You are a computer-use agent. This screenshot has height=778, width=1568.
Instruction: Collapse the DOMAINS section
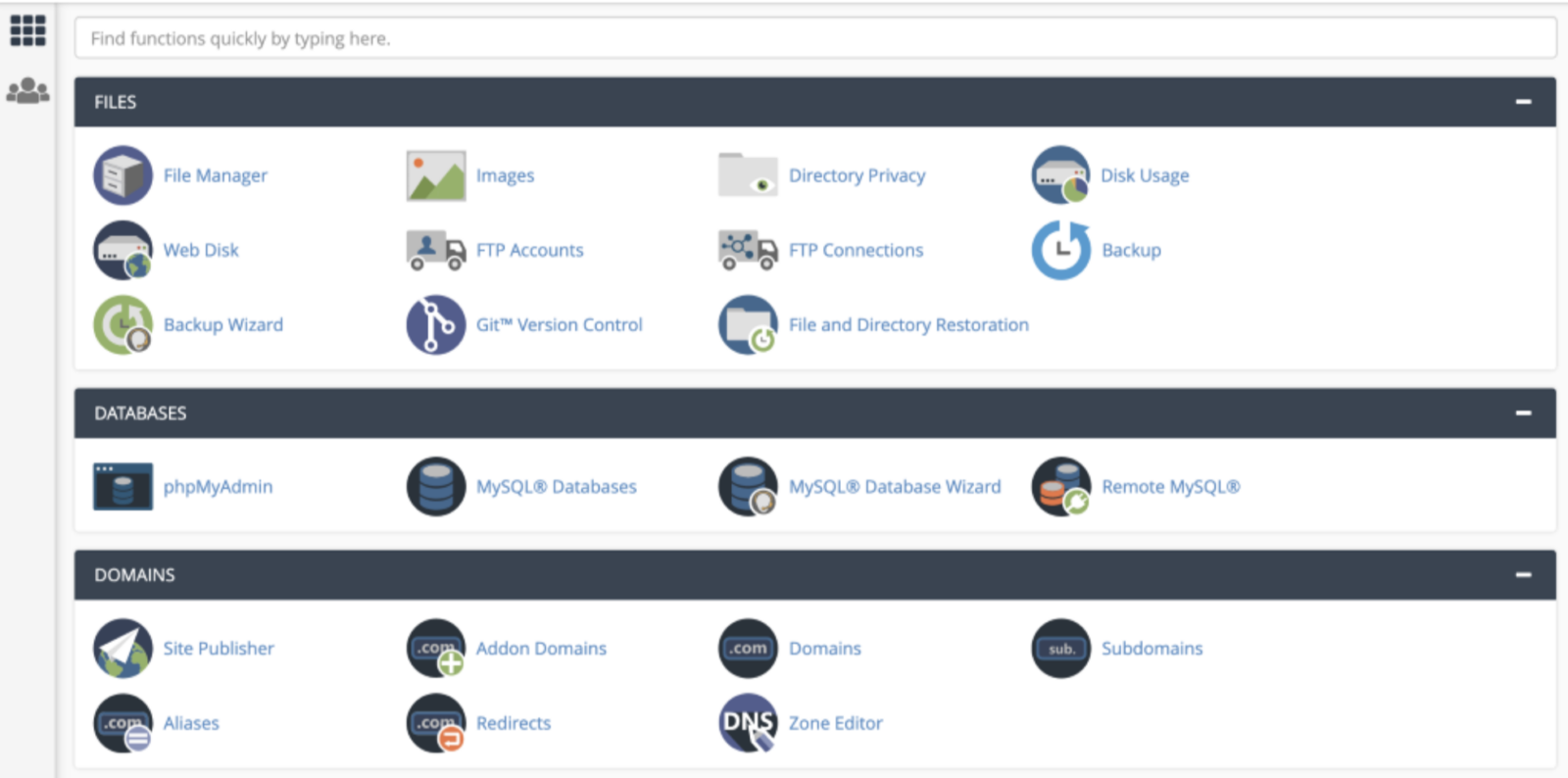[x=1523, y=575]
